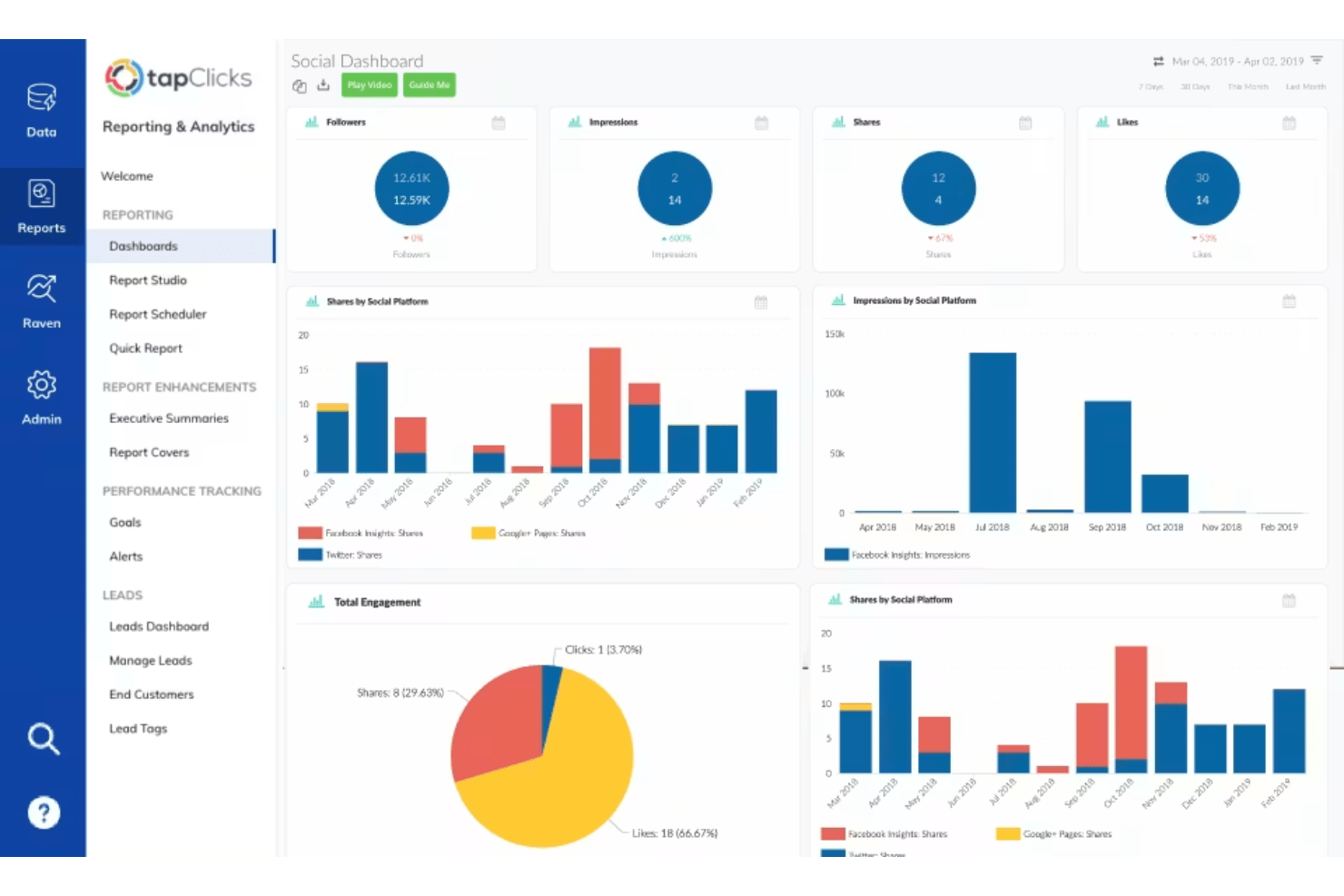Viewport: 1344px width, 896px height.
Task: Toggle Google+ Pages: Shares legend in upper chart
Action: [x=529, y=533]
